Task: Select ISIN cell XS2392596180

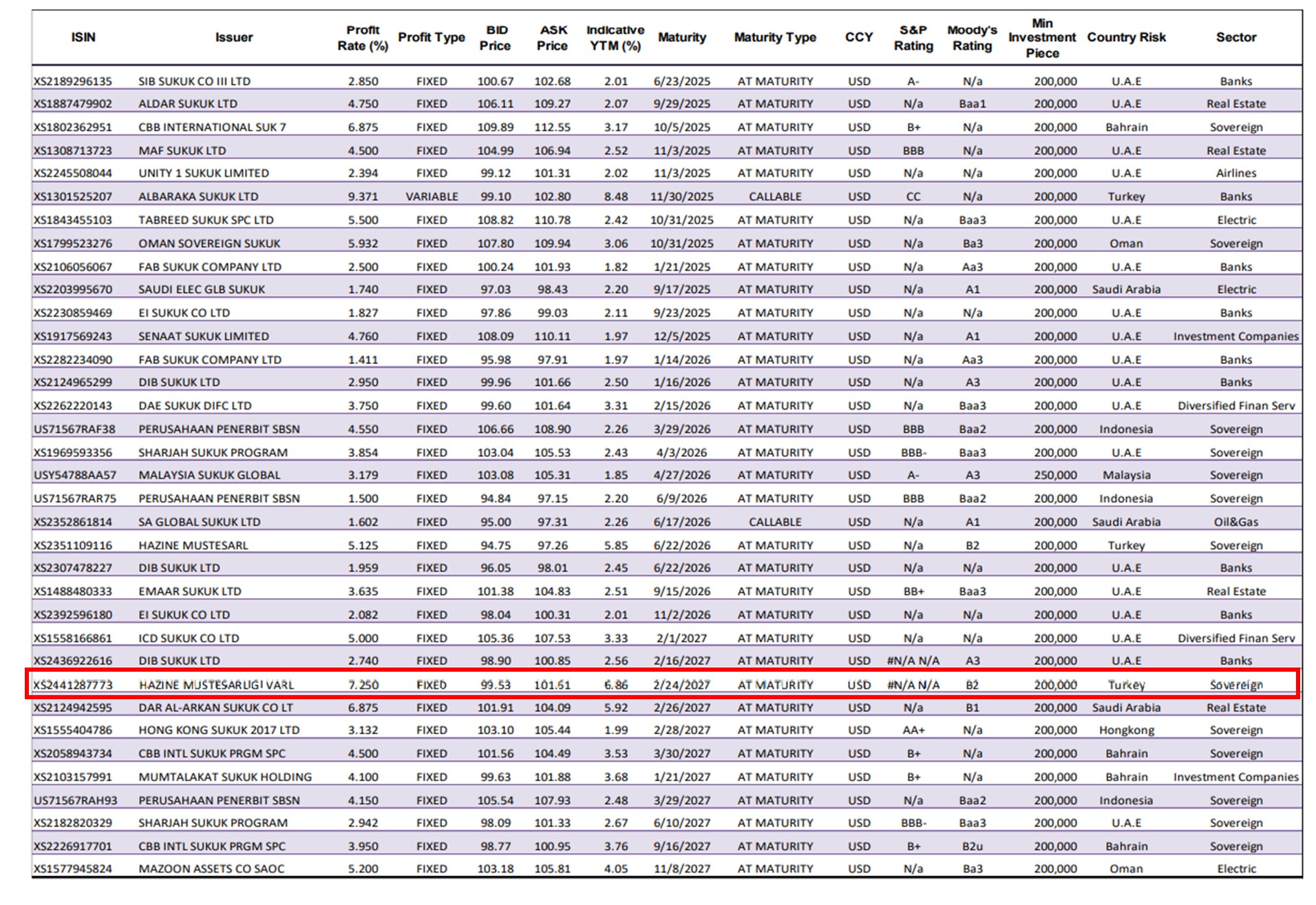Action: click(x=73, y=615)
